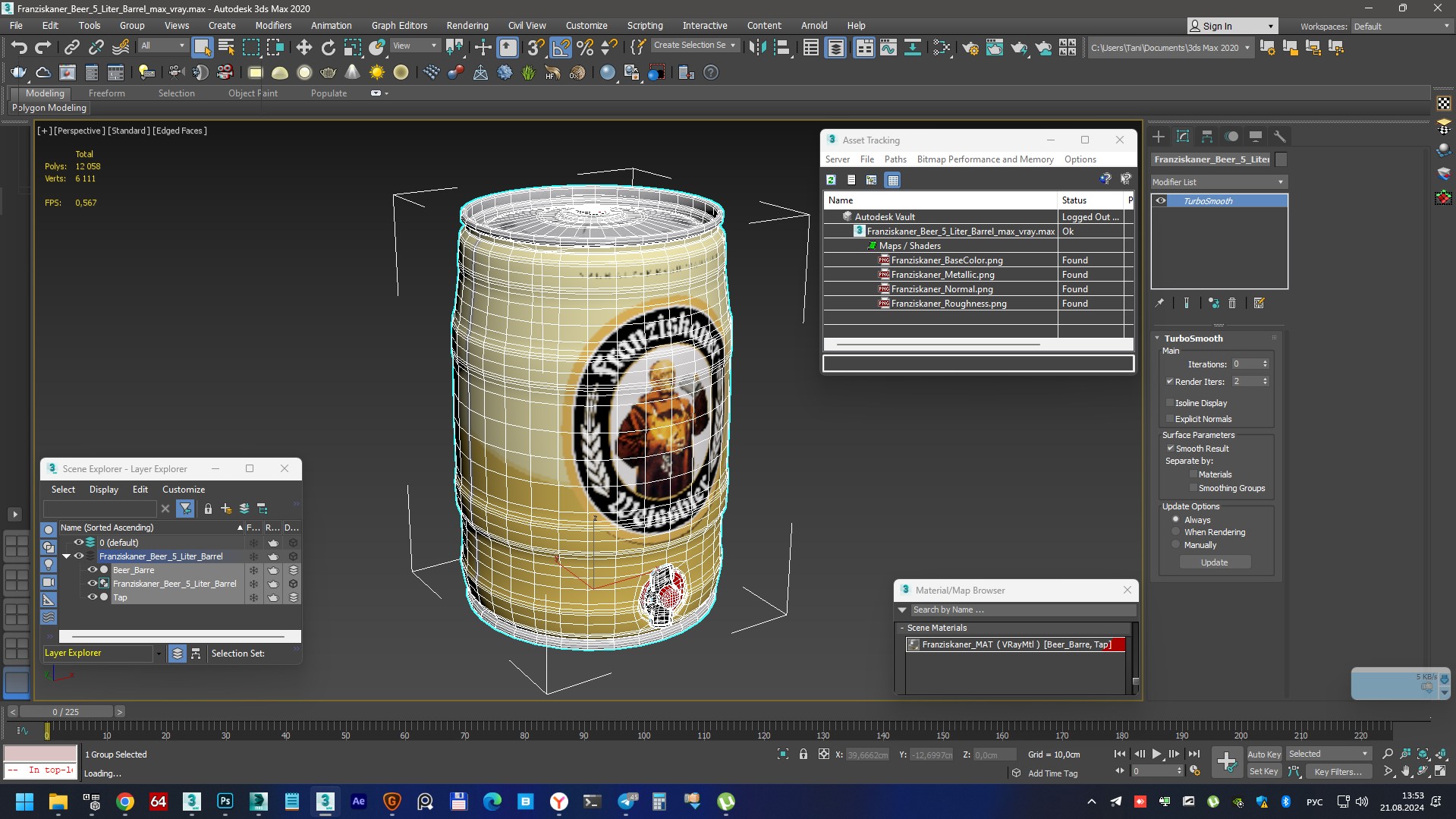
Task: Click the sun light icon in toolbar
Action: [376, 72]
